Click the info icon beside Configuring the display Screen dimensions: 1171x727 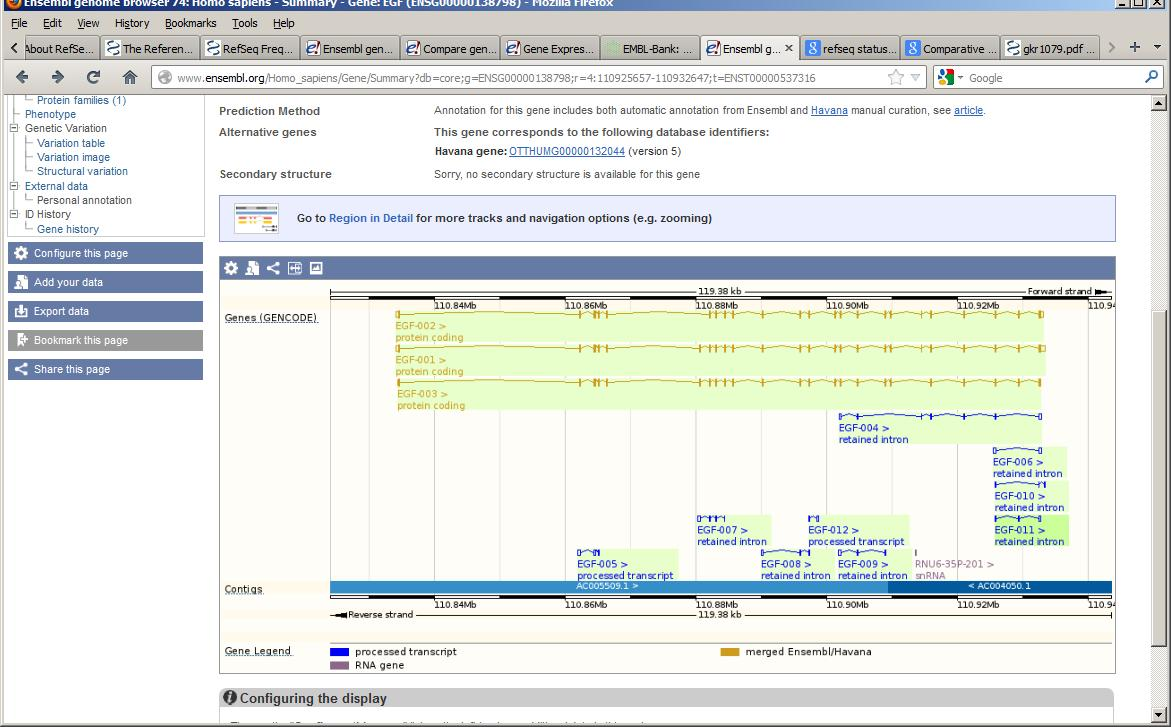coord(230,698)
